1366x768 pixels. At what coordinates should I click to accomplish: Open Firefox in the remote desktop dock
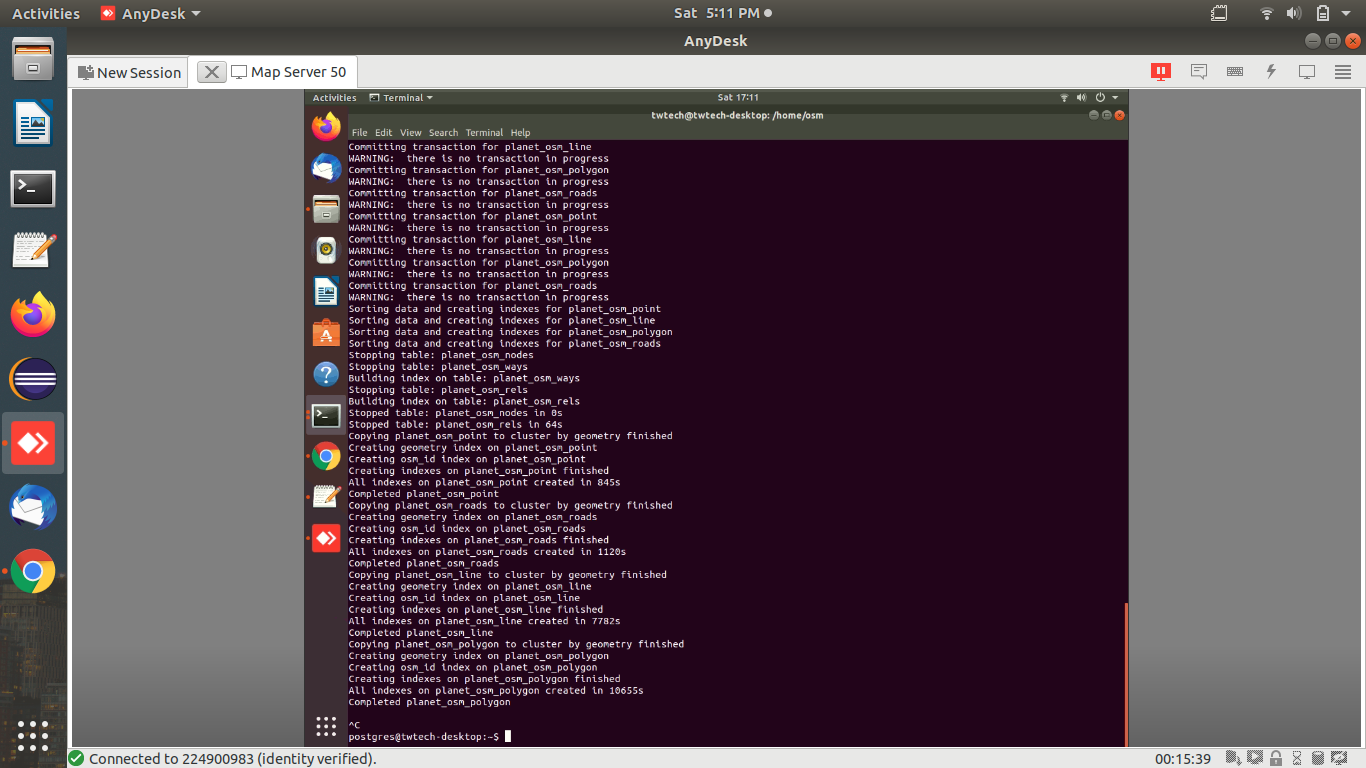pyautogui.click(x=326, y=127)
